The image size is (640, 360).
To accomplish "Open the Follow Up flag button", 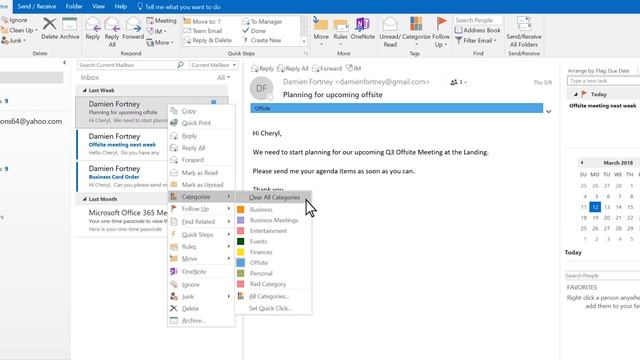I will click(441, 32).
